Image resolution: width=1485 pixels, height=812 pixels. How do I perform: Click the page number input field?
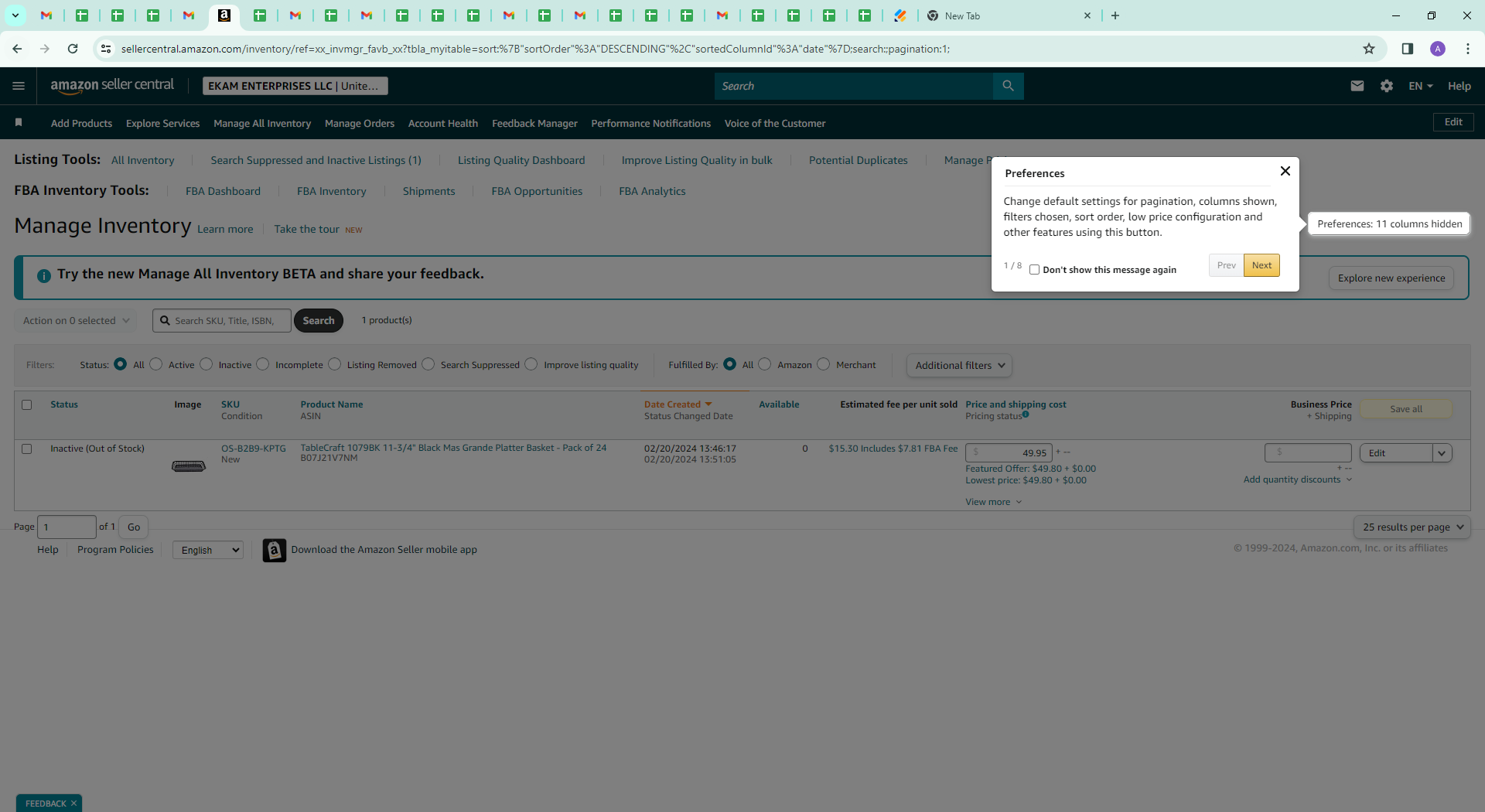[67, 527]
